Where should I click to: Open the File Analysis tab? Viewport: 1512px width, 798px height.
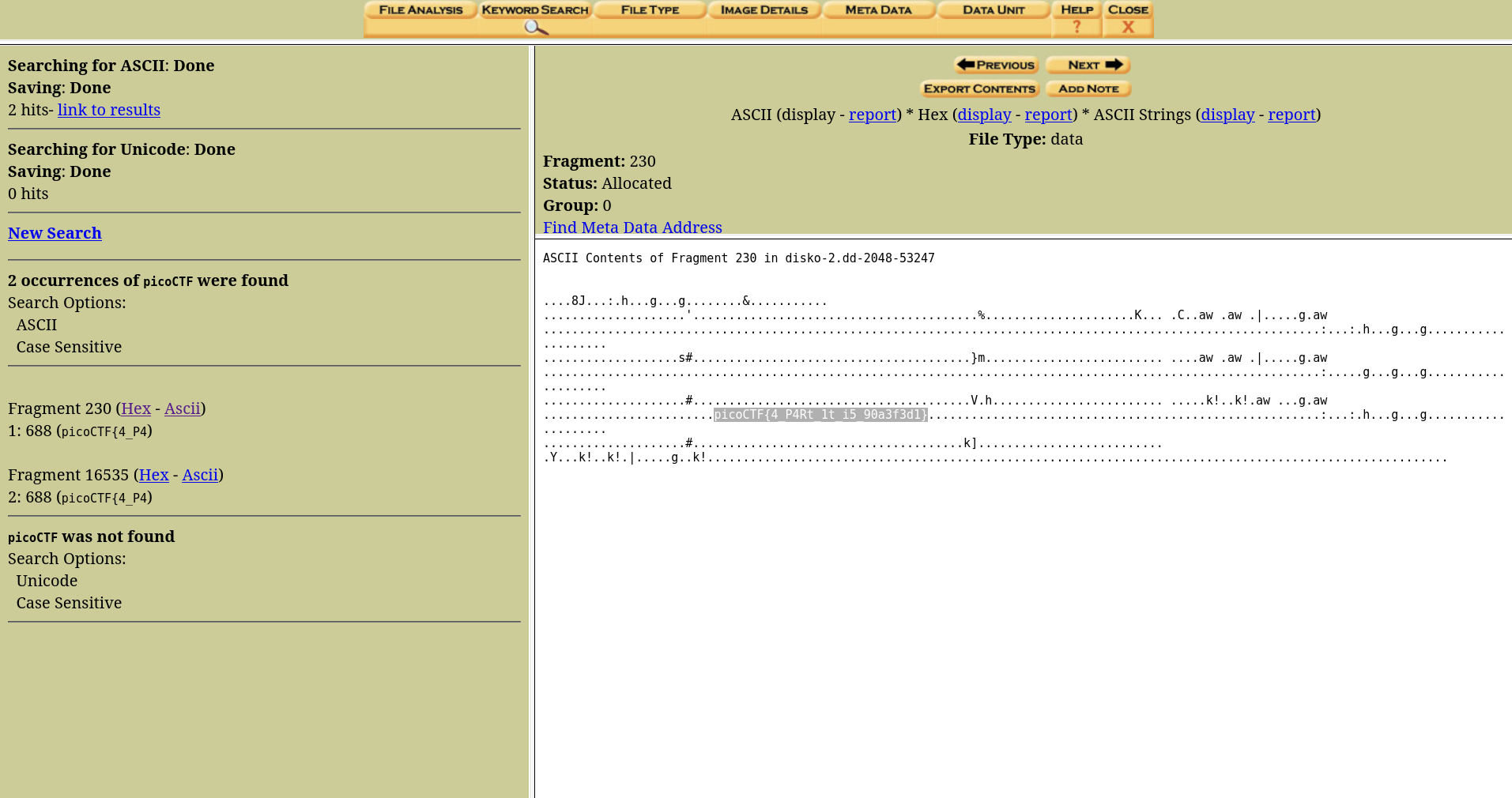[420, 10]
